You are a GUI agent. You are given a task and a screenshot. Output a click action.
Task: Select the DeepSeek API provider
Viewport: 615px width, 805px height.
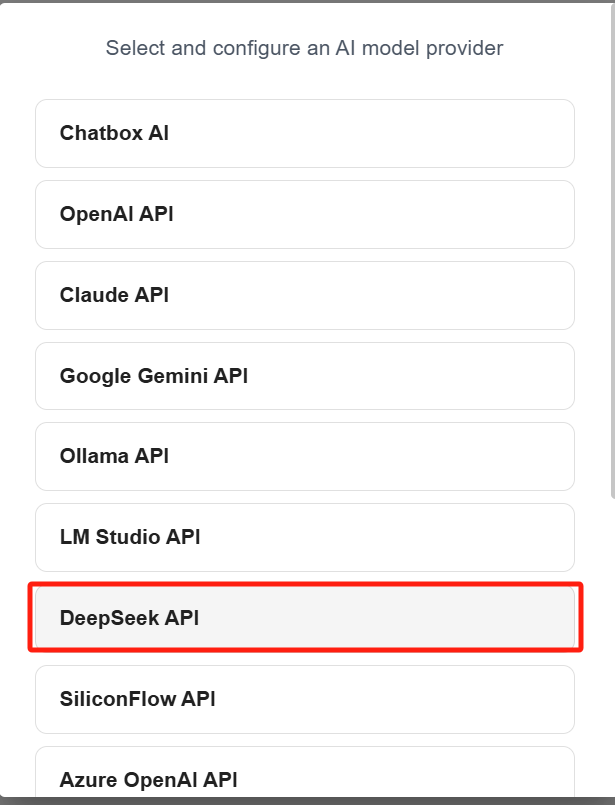pos(304,618)
